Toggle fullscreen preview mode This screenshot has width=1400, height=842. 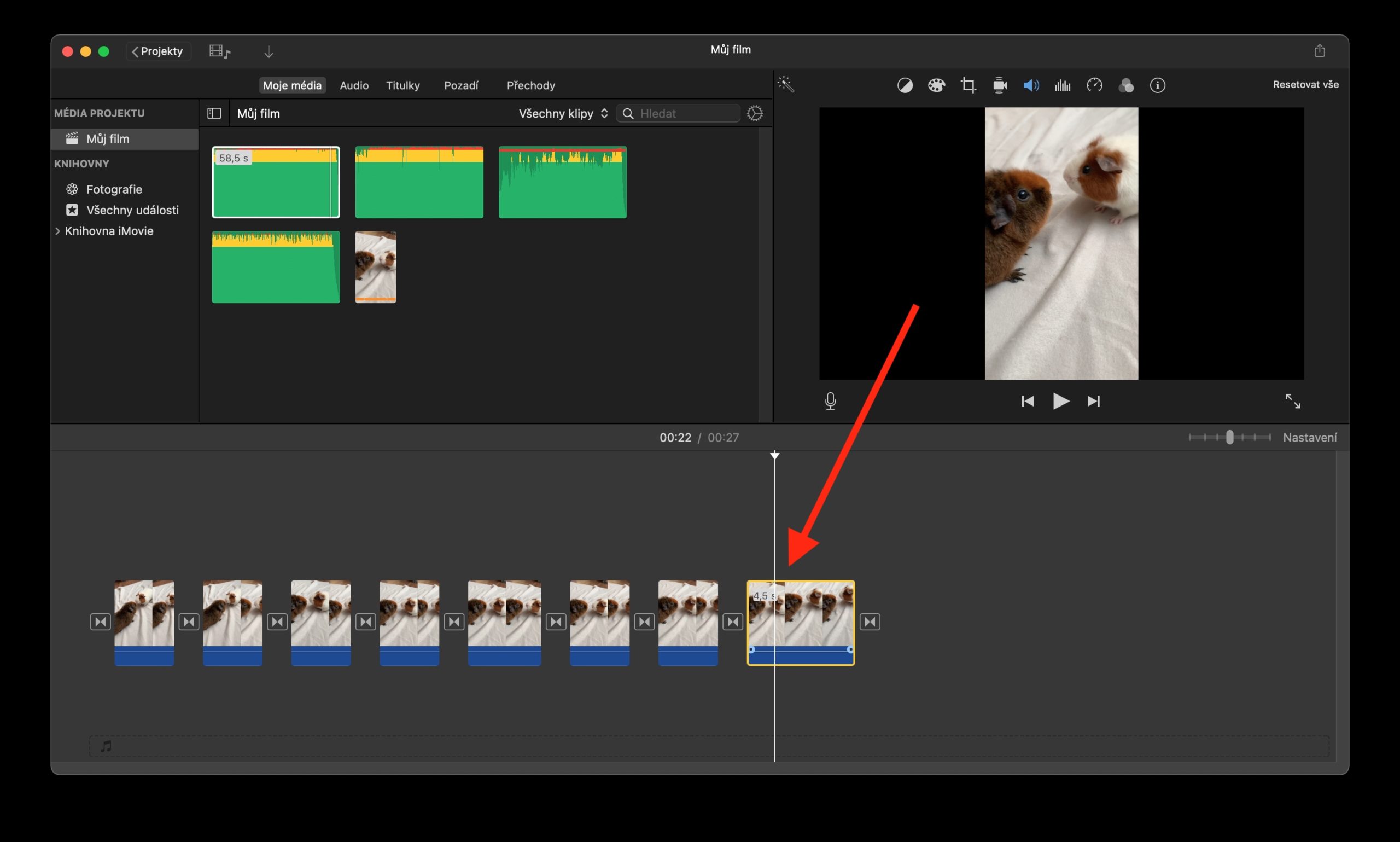tap(1293, 401)
